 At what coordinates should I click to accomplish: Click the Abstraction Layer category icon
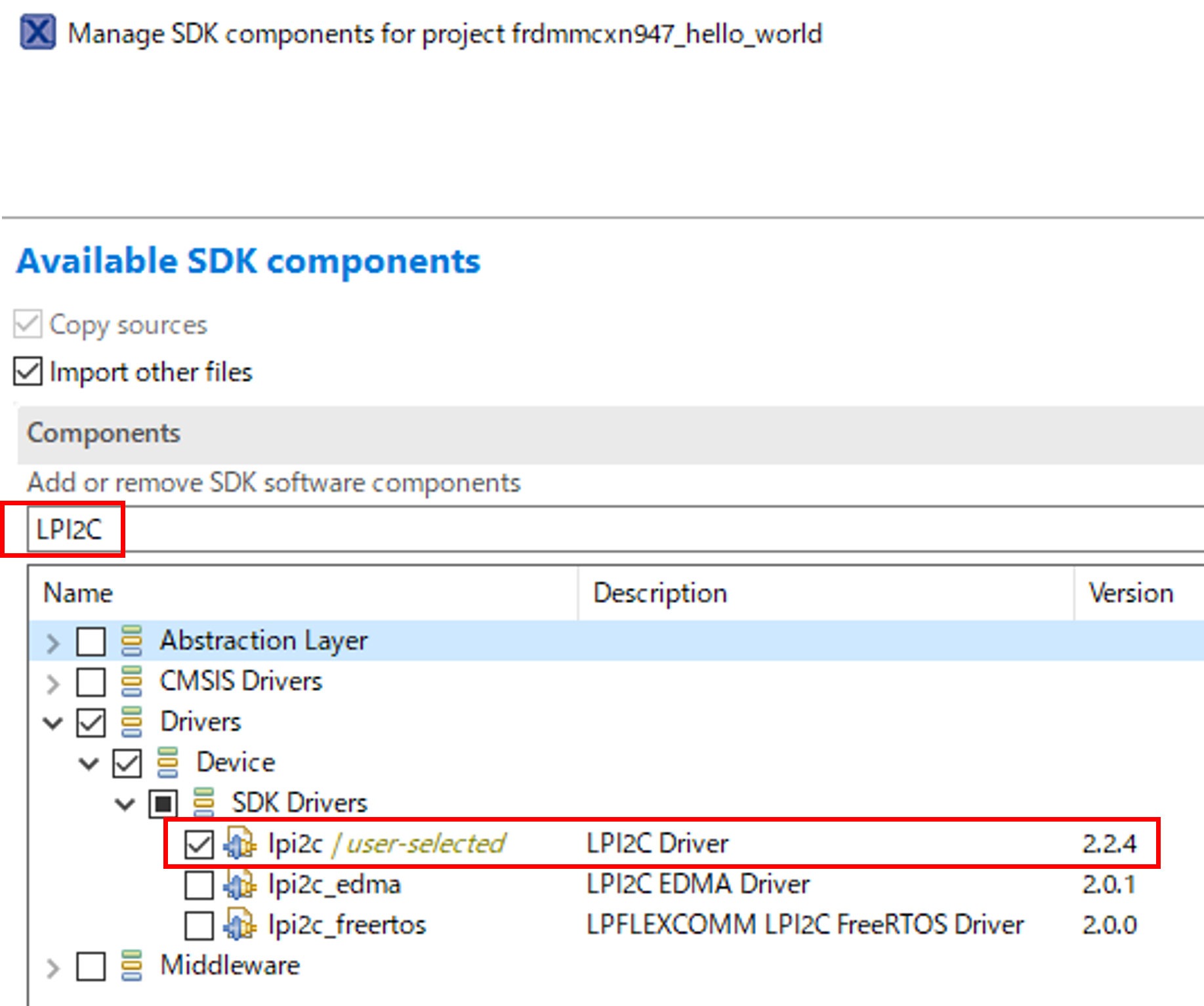132,640
